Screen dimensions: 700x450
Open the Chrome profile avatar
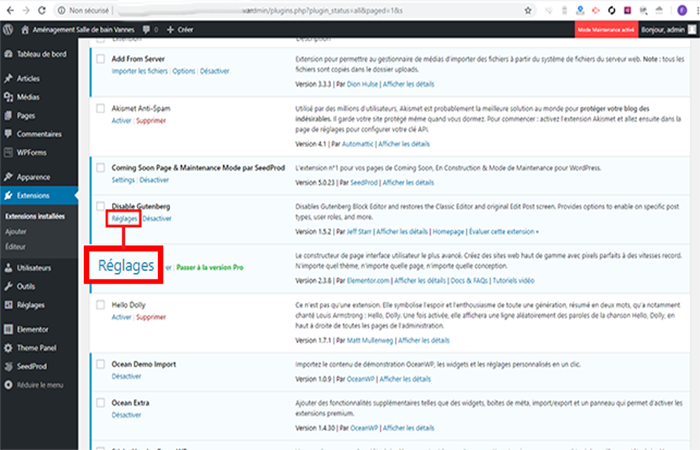pos(682,10)
